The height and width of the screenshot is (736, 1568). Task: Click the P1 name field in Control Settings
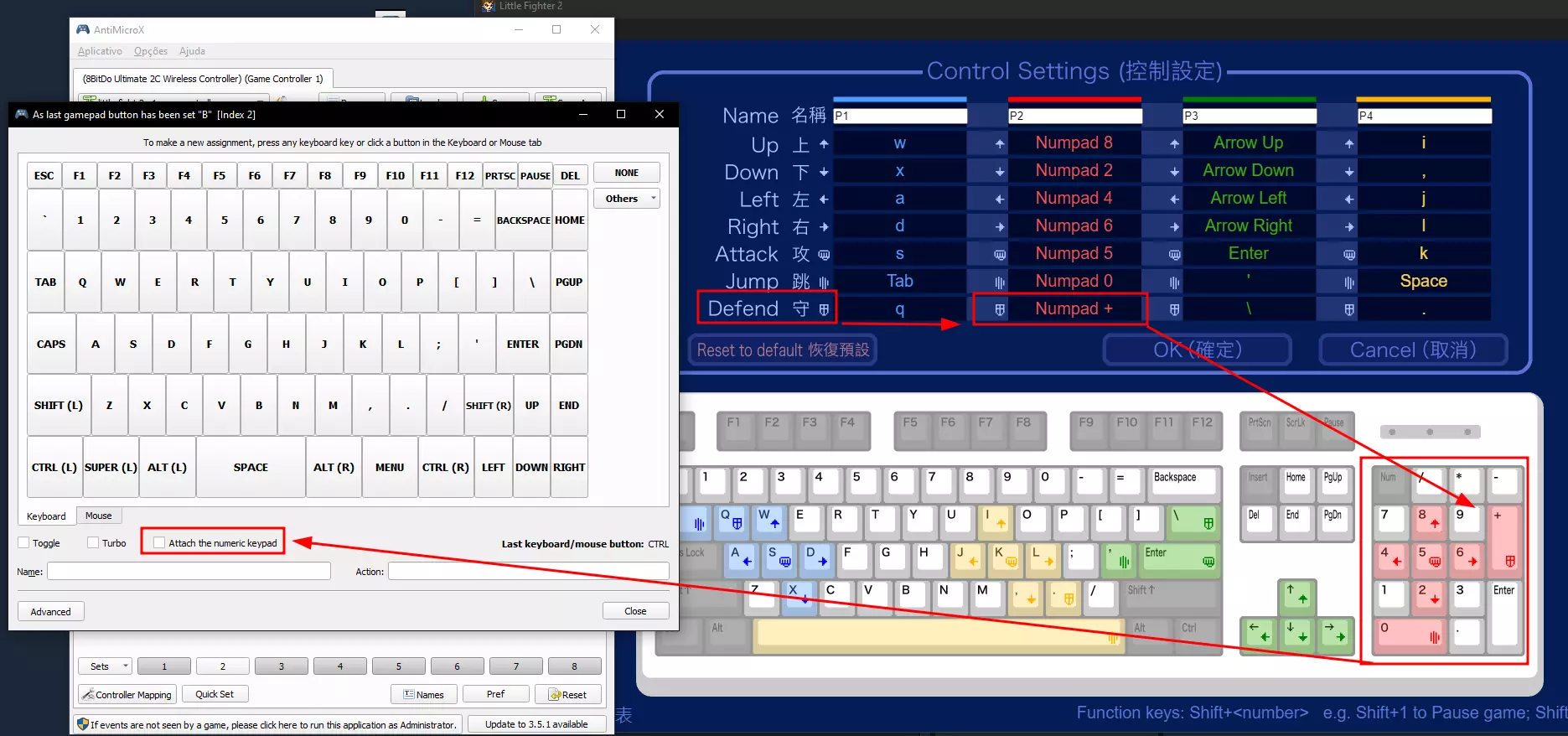900,116
